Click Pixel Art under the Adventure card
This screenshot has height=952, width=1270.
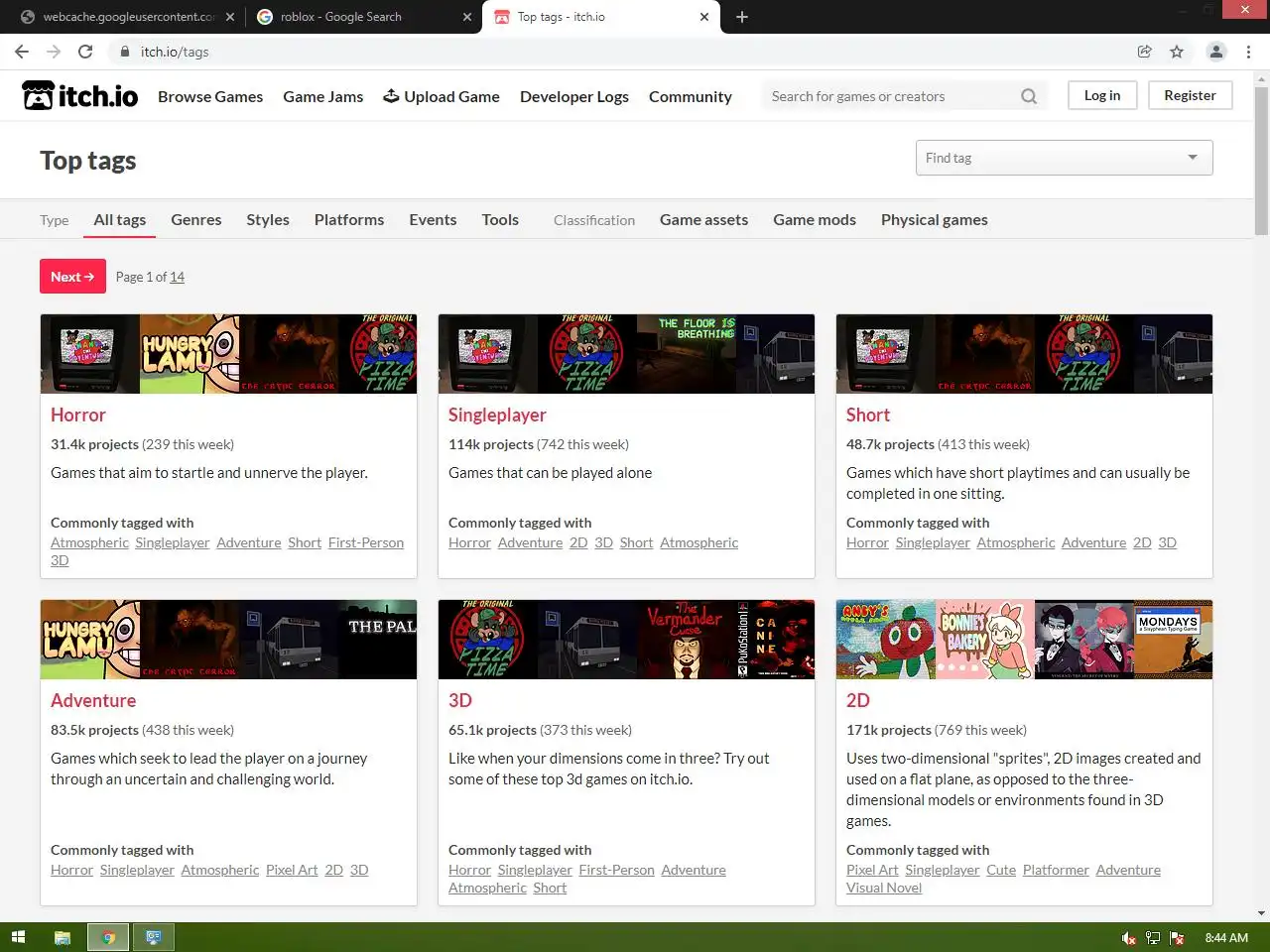click(292, 870)
